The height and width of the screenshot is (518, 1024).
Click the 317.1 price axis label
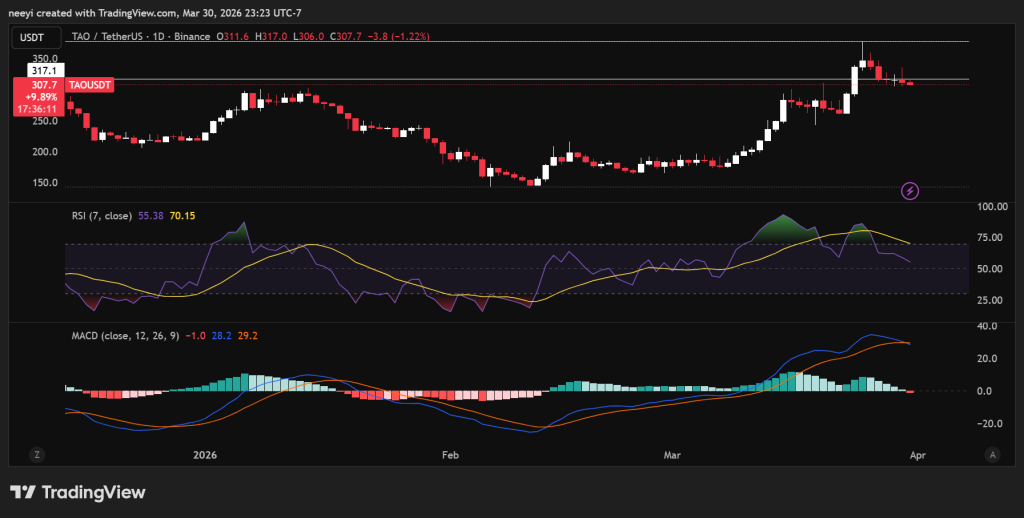coord(44,72)
